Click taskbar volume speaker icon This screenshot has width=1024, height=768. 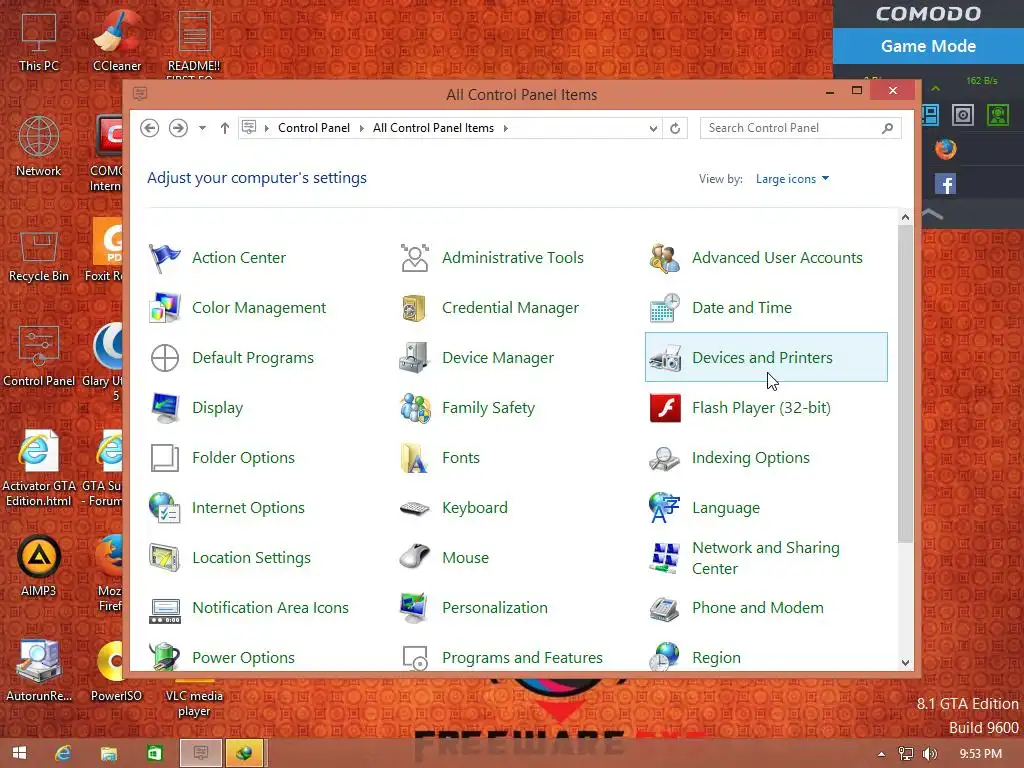pyautogui.click(x=929, y=754)
